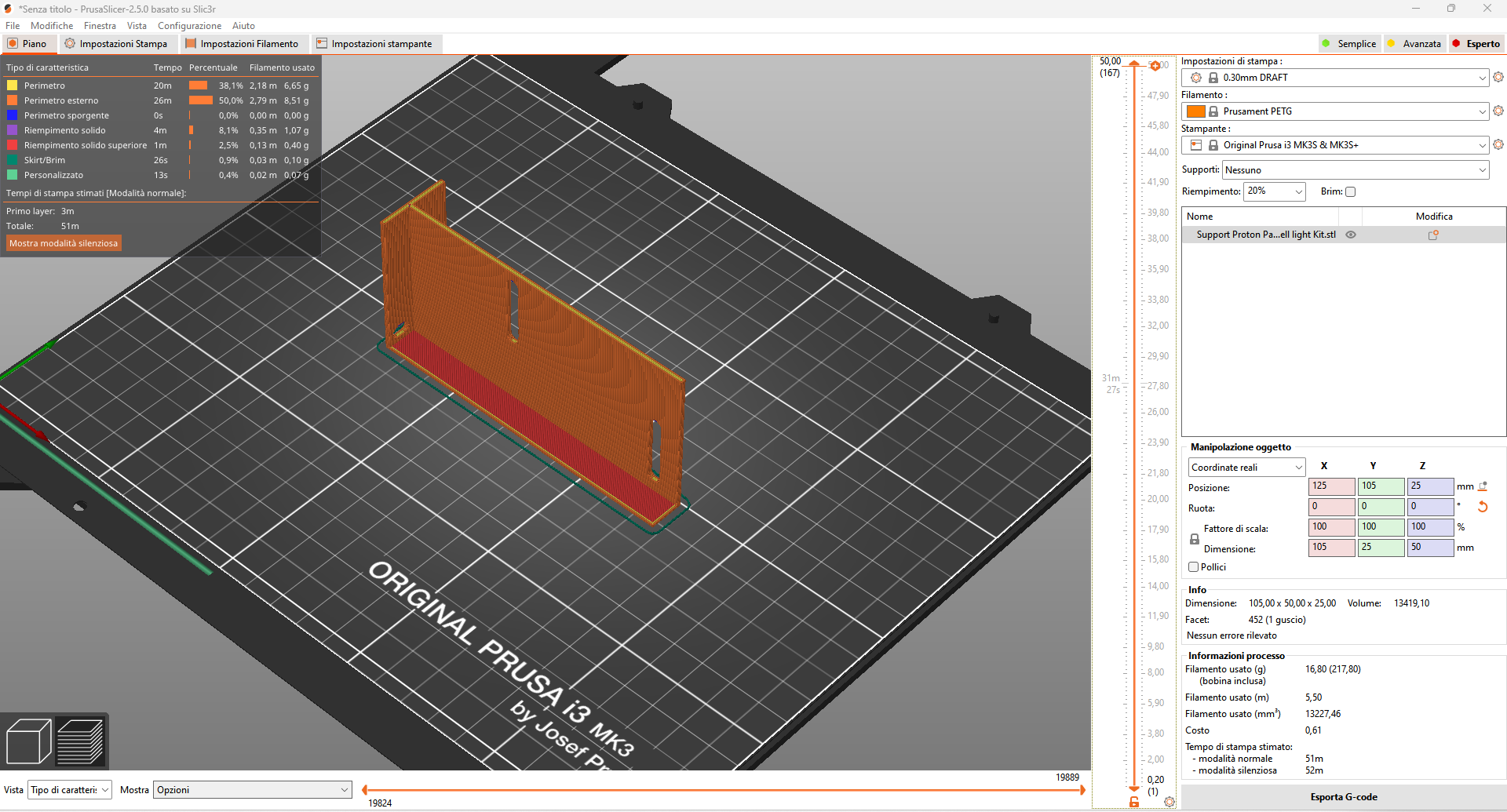Open the Supporti dropdown showing Nessuno
The image size is (1507, 812).
click(x=1356, y=170)
